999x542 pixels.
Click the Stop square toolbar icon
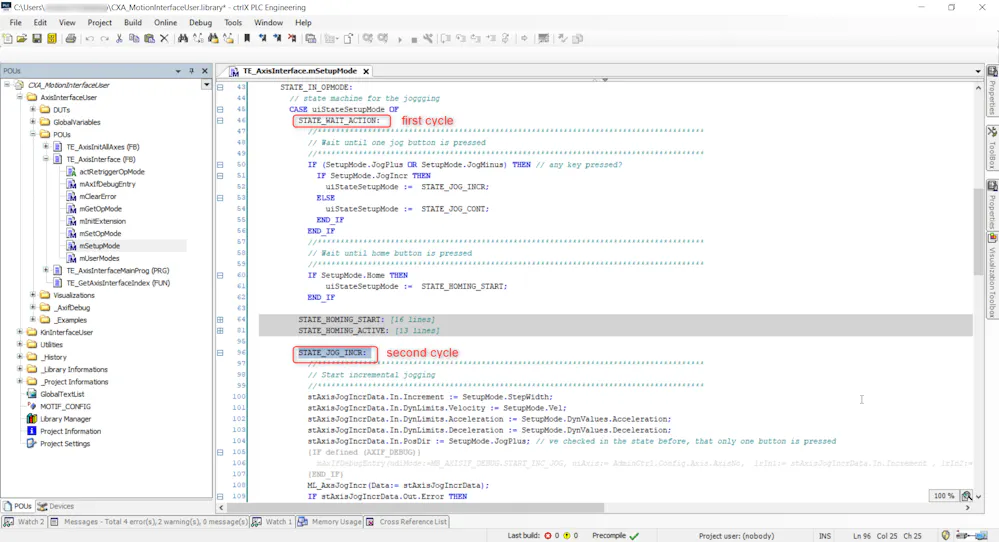point(414,39)
